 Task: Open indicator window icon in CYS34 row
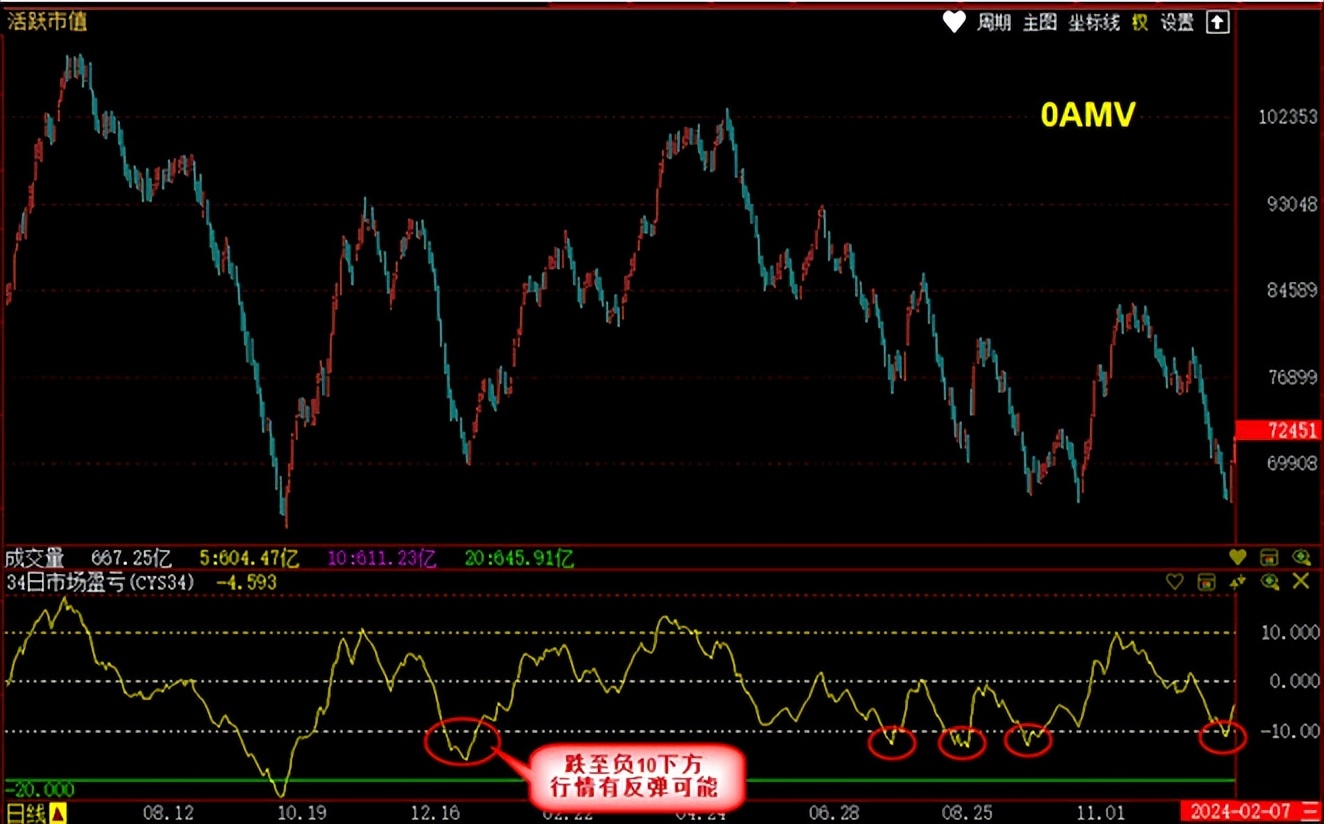(1207, 581)
